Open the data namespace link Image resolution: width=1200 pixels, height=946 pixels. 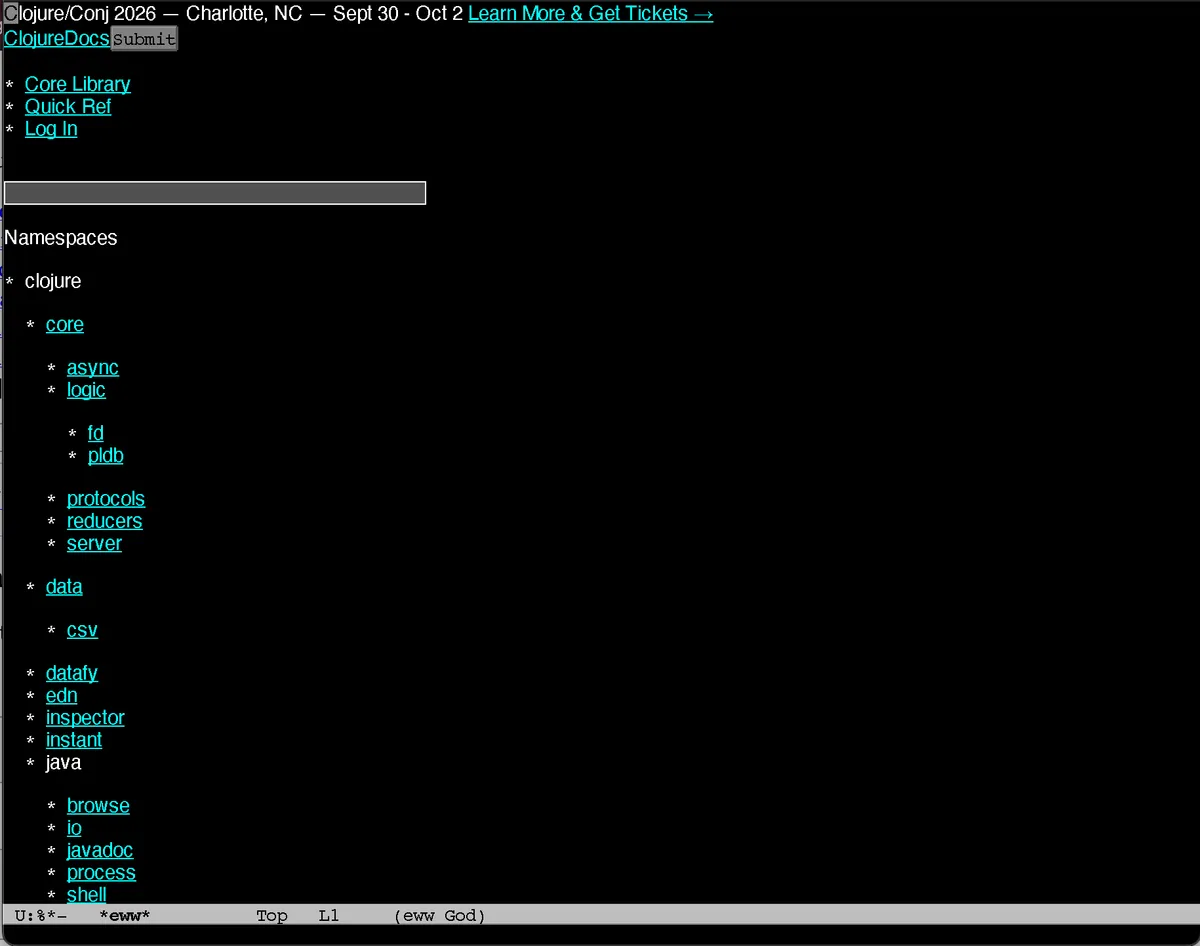click(x=64, y=587)
